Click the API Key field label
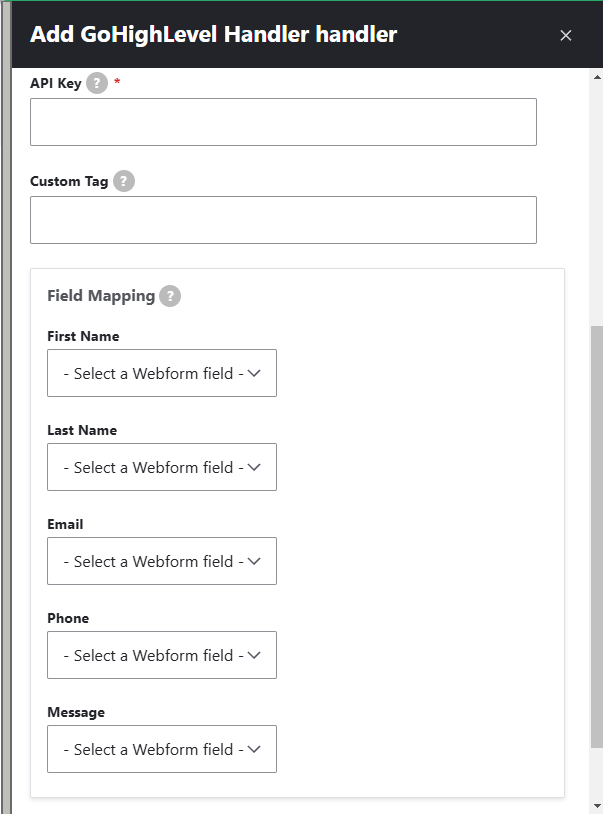 [56, 83]
